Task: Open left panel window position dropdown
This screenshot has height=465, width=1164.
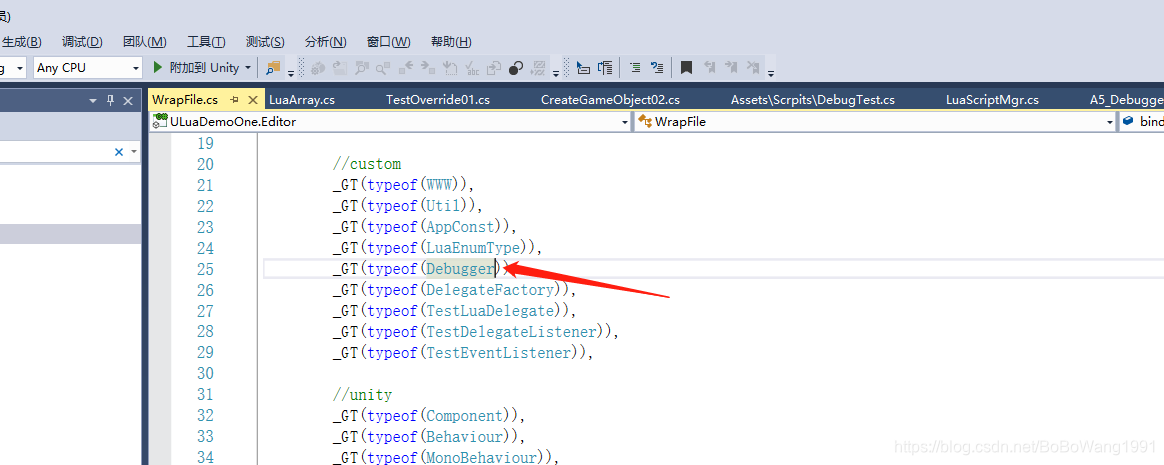Action: point(93,100)
